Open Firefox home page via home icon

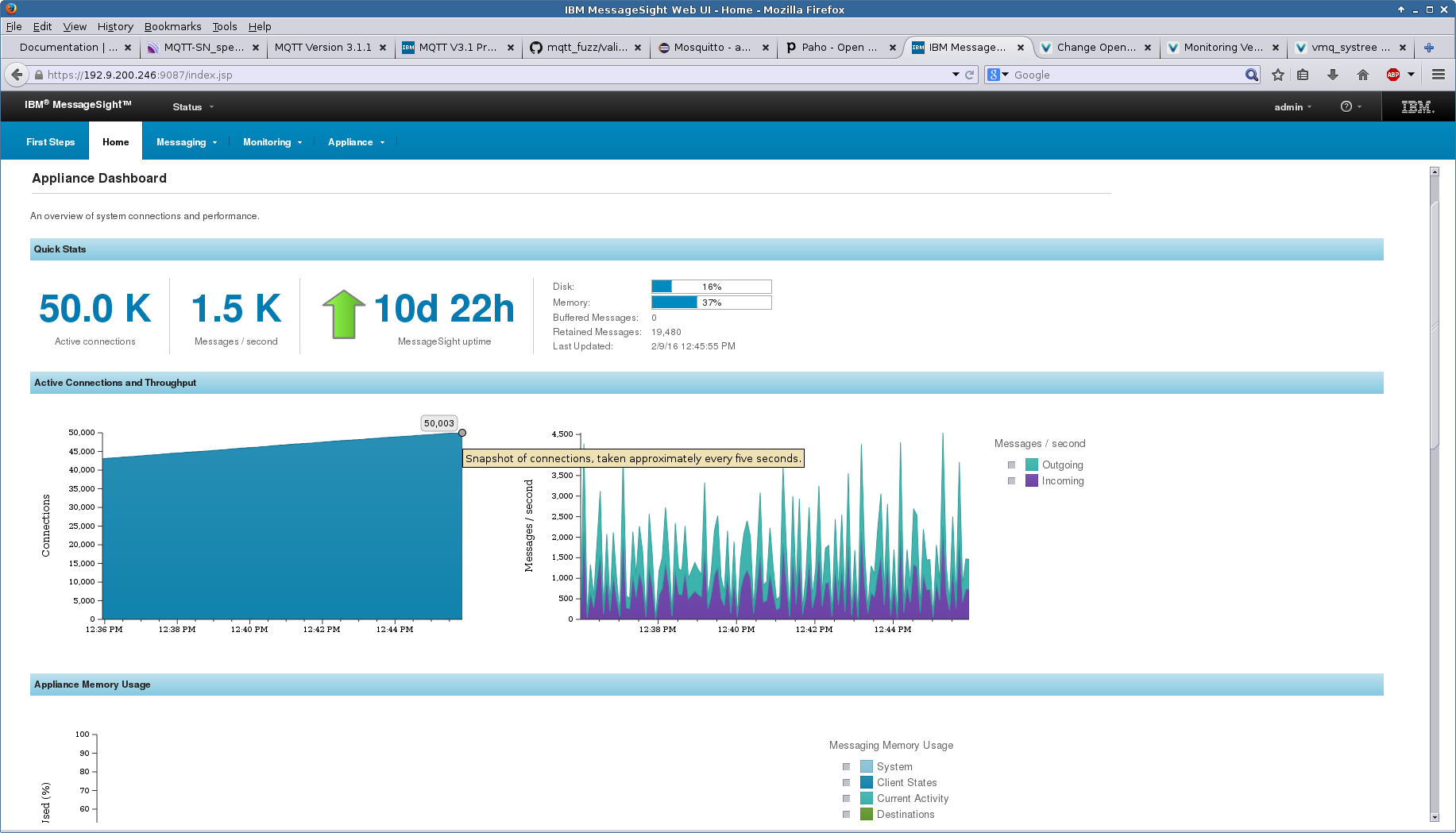tap(1363, 74)
